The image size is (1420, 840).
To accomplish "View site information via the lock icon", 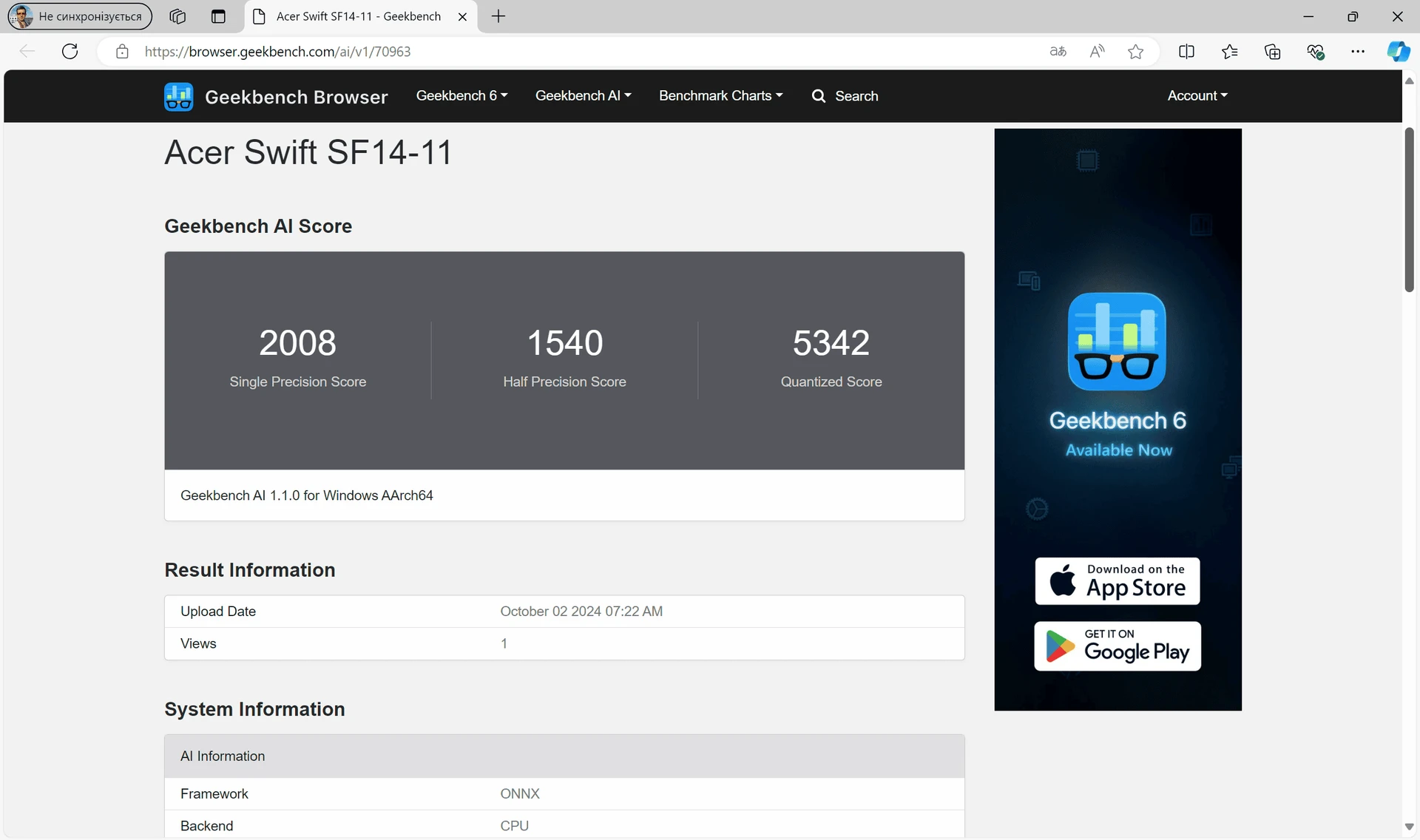I will point(122,51).
